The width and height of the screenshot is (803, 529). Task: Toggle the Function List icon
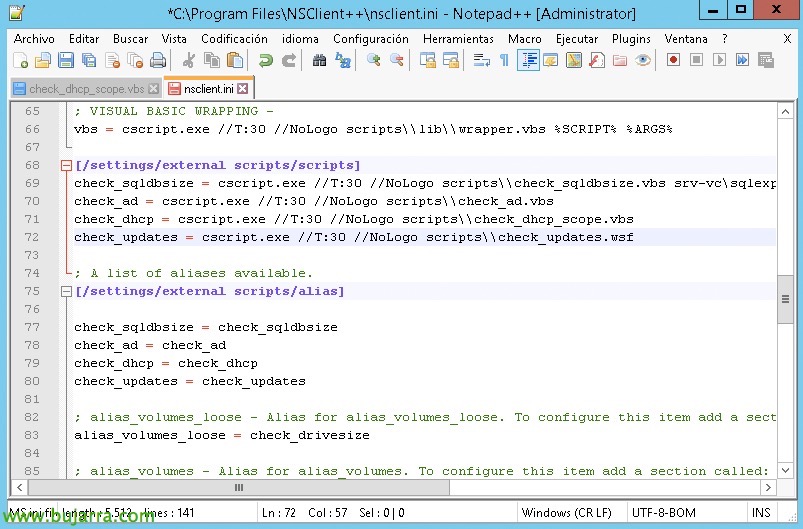tap(597, 60)
